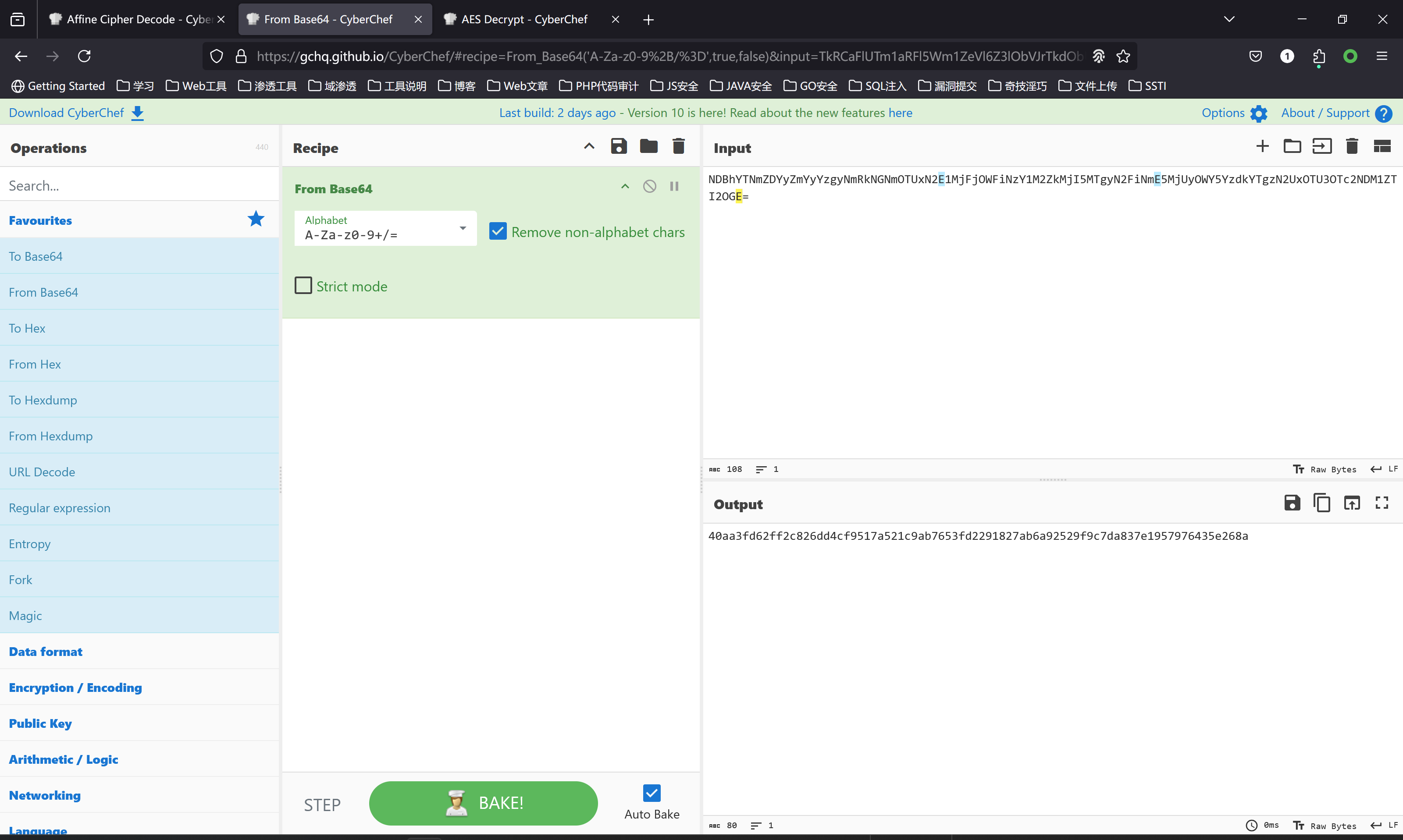Screen dimensions: 1403x840
Task: Expand the Data format category
Action: click(46, 652)
